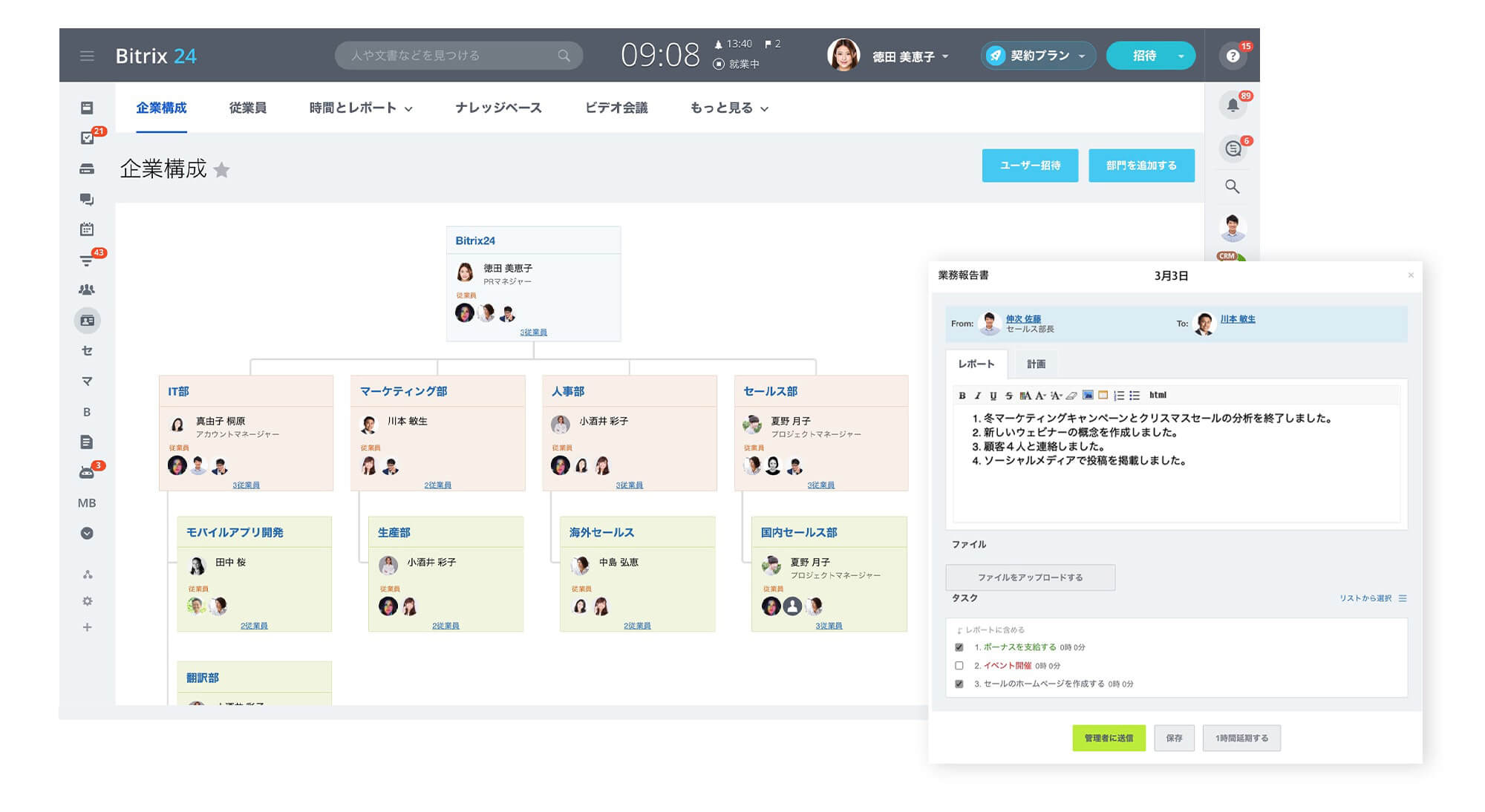Open the CRM funnel icon with badge 43
Viewport: 1485px width, 812px height.
click(87, 260)
